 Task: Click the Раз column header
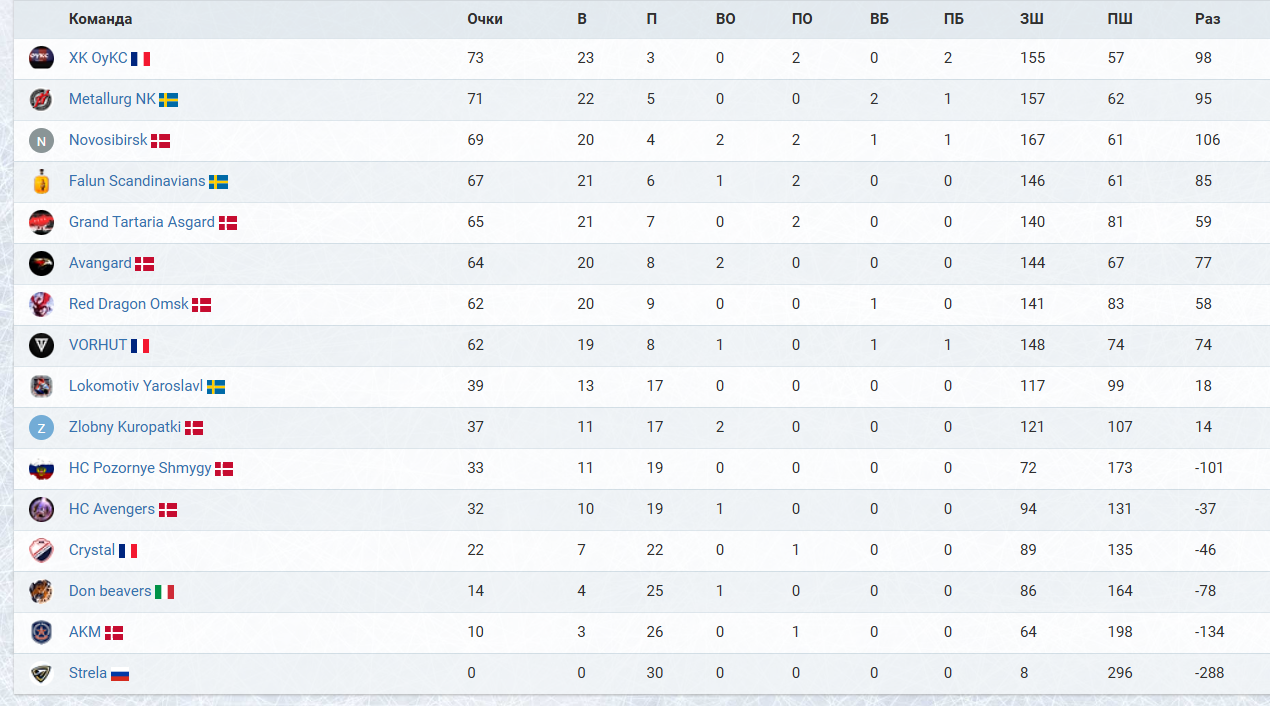[1207, 19]
